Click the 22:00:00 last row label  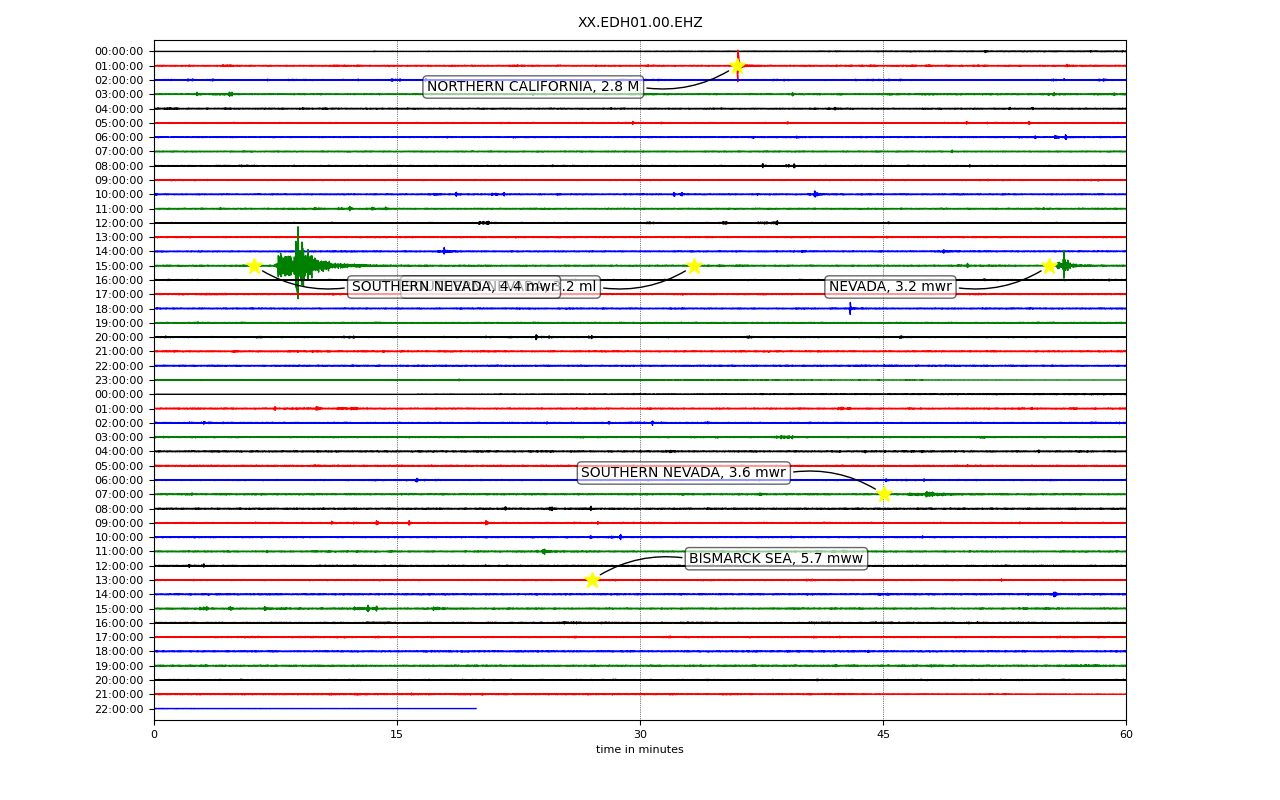tap(119, 709)
